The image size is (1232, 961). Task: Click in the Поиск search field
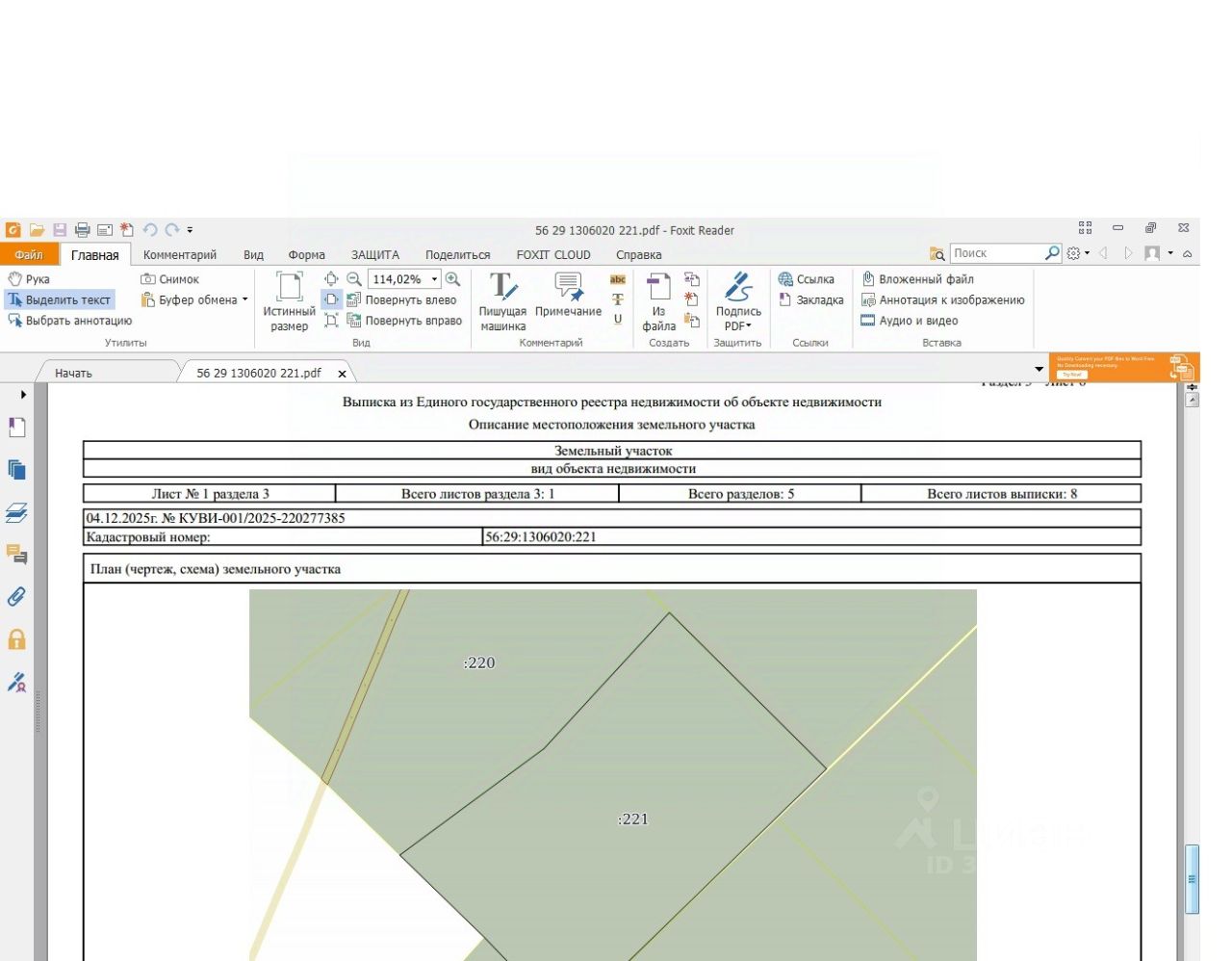(x=997, y=253)
